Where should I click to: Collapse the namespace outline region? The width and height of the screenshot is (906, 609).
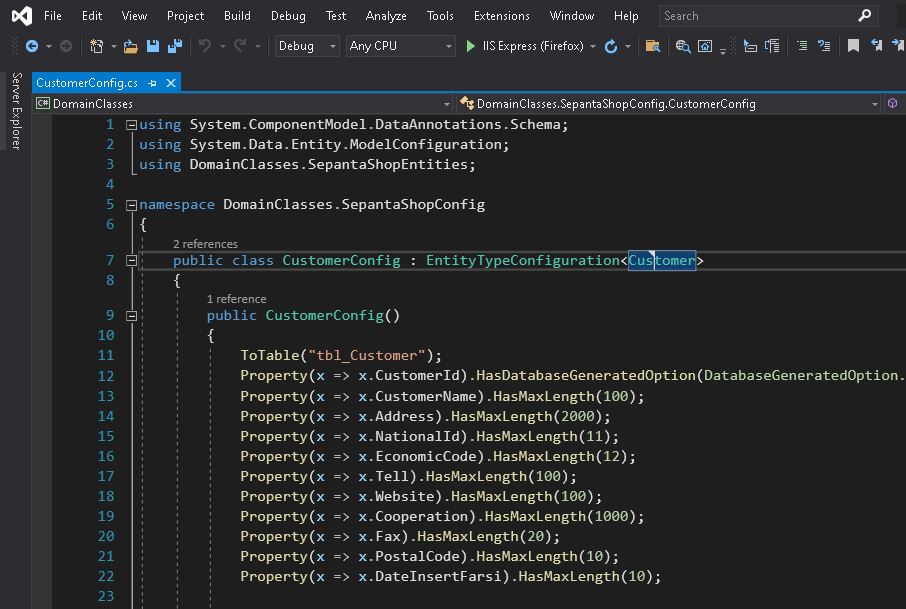pyautogui.click(x=131, y=204)
